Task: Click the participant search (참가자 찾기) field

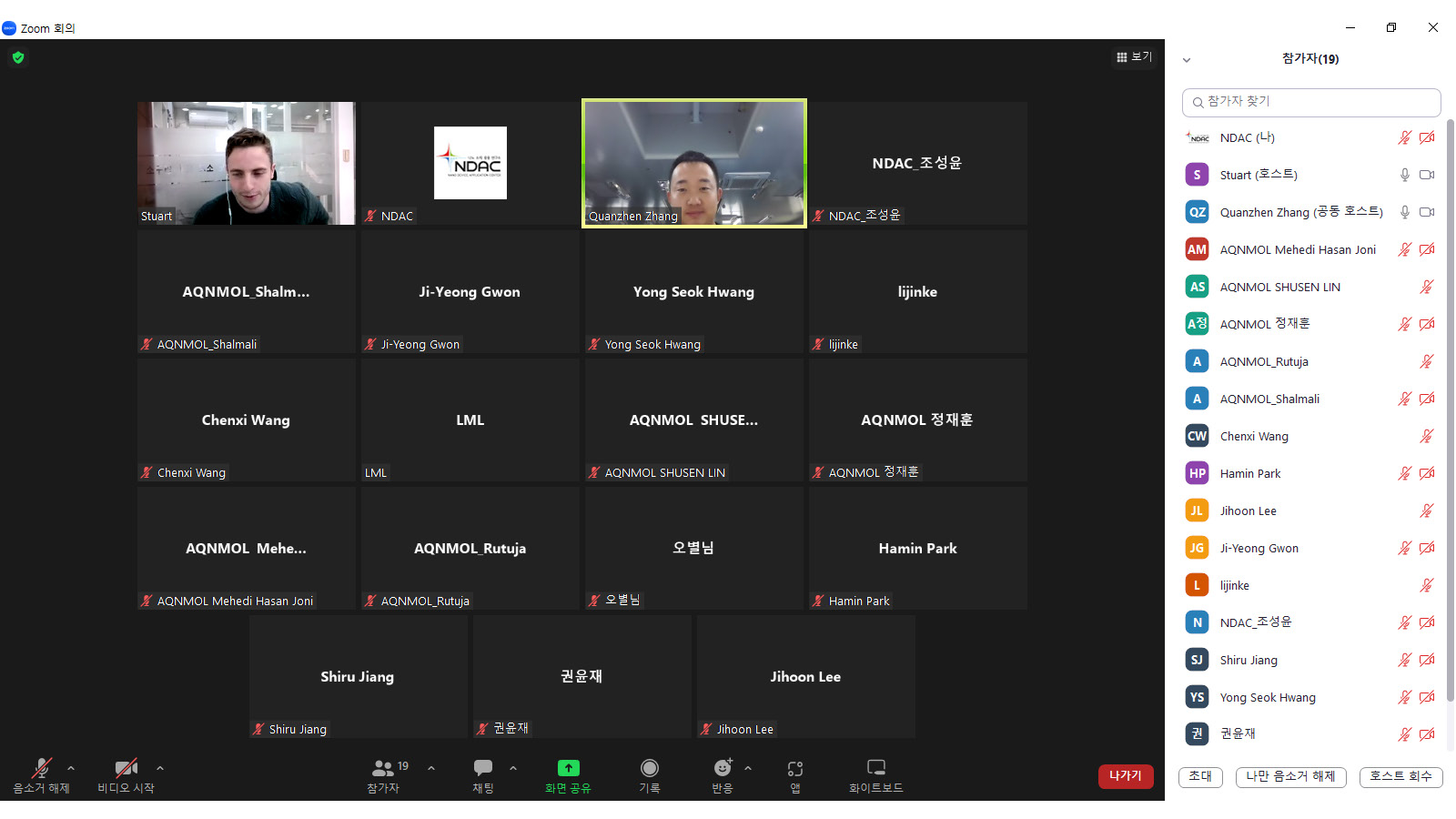Action: (1310, 102)
